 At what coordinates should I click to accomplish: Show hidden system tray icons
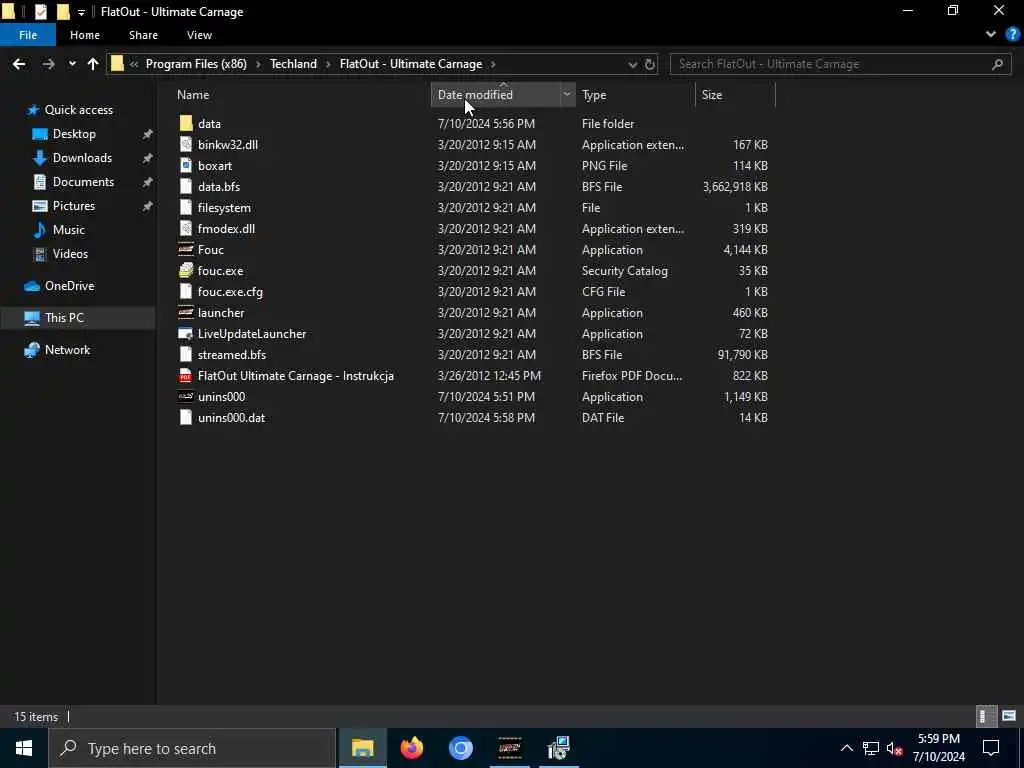coord(846,748)
